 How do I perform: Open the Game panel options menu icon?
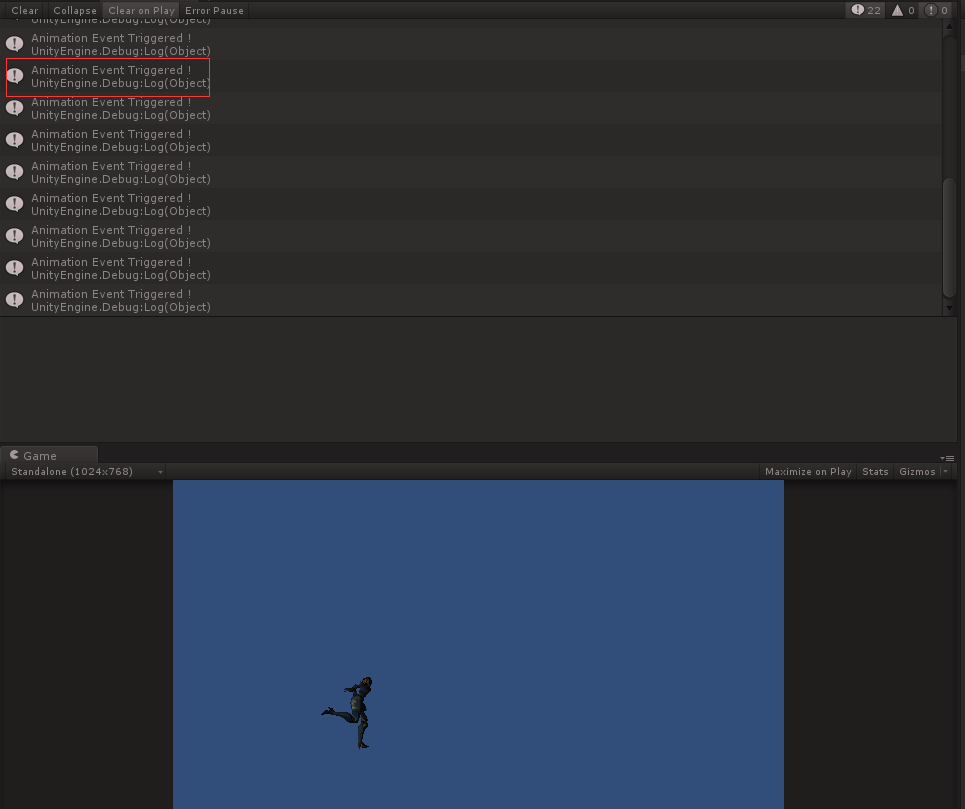tap(947, 458)
